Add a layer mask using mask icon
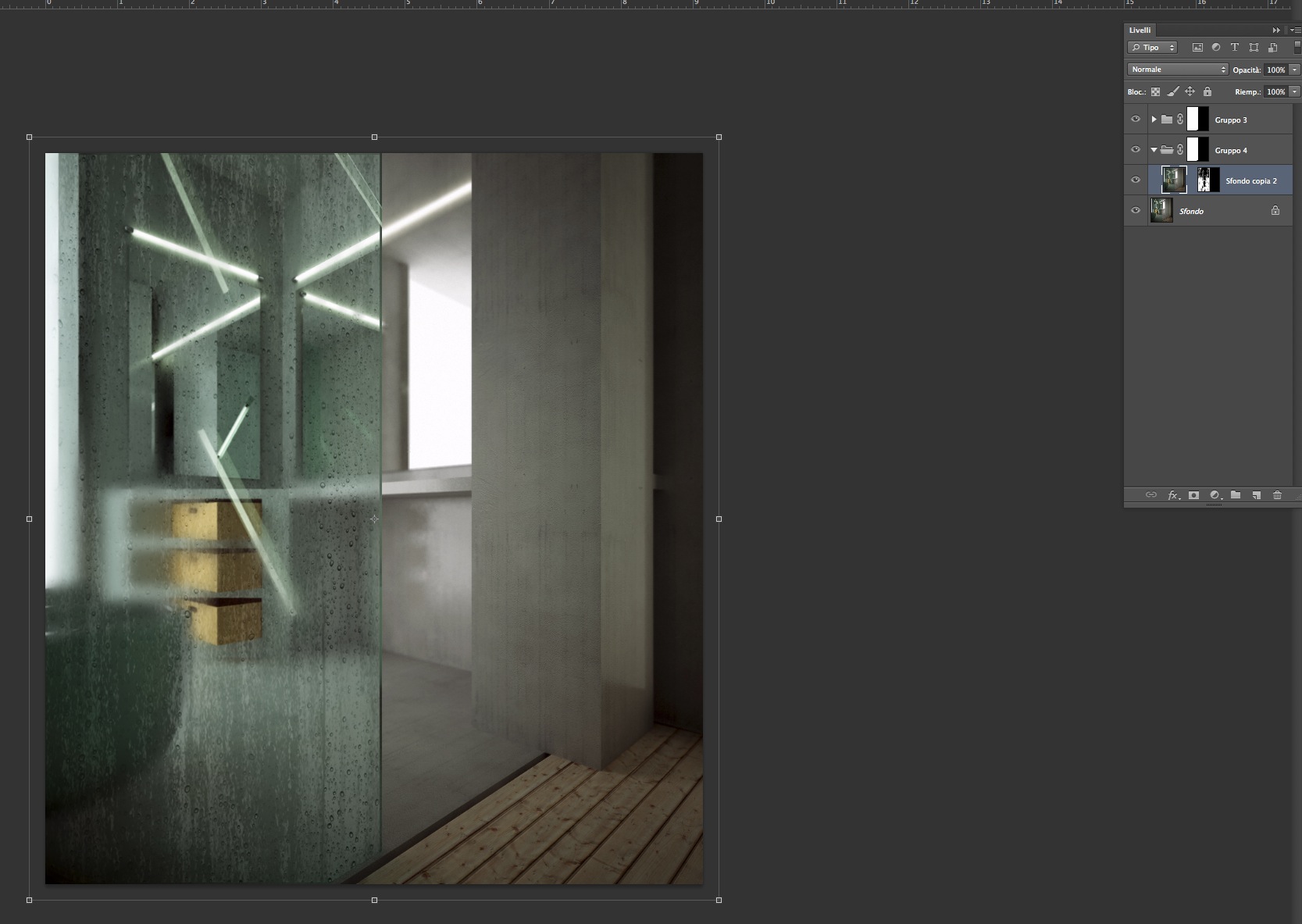 coord(1193,495)
